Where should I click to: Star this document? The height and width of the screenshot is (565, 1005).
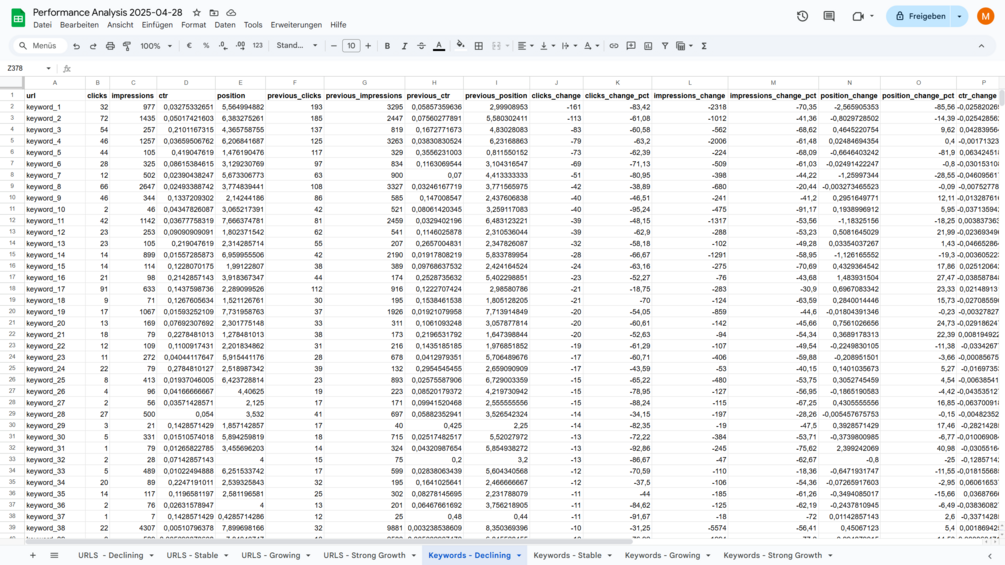(197, 13)
